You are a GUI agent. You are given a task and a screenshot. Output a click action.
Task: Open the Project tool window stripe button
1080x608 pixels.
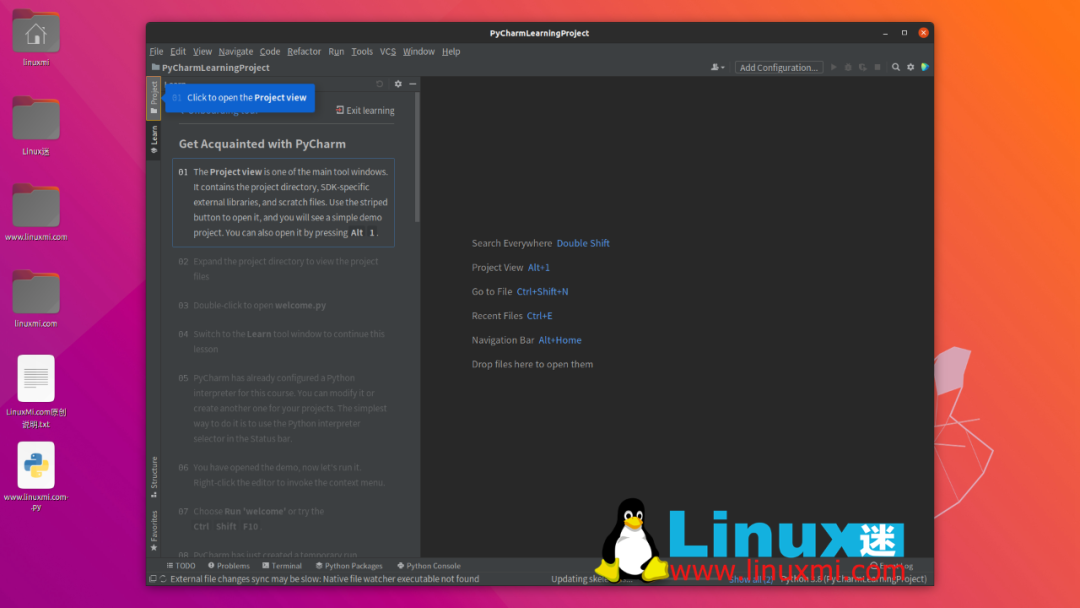click(x=154, y=97)
